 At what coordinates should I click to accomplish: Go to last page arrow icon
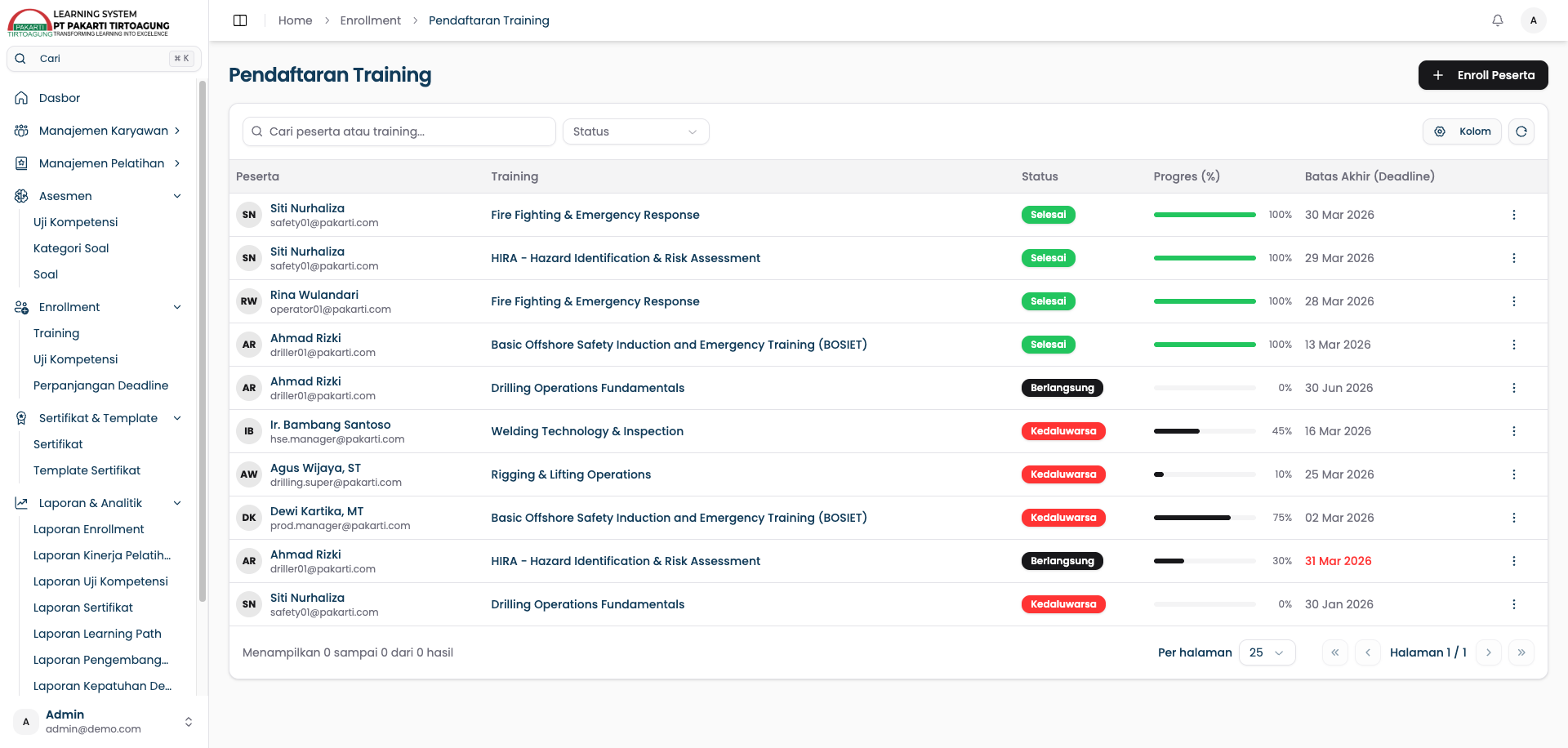coord(1521,652)
